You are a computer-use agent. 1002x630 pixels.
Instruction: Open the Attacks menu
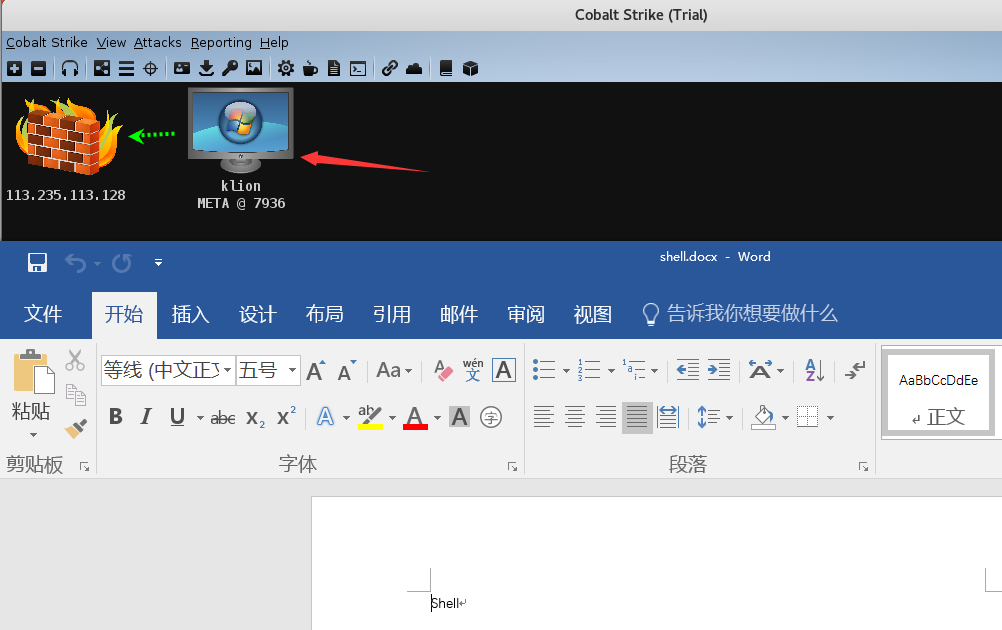[x=157, y=42]
